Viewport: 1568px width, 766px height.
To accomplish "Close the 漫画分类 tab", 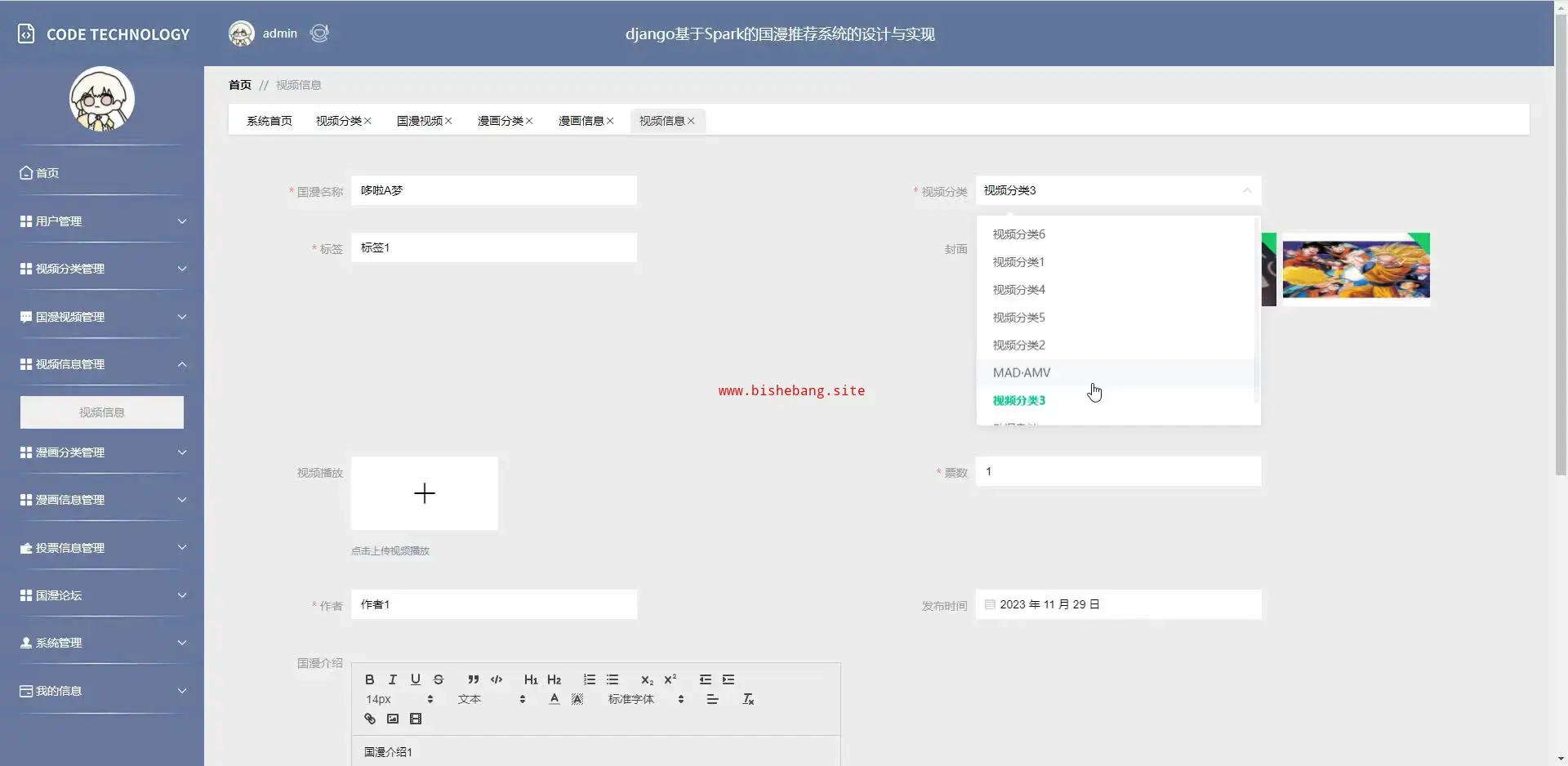I will [x=529, y=121].
